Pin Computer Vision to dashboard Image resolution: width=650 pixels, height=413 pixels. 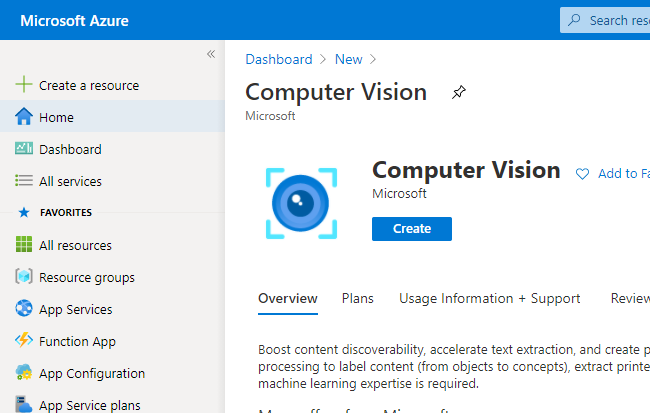point(458,93)
